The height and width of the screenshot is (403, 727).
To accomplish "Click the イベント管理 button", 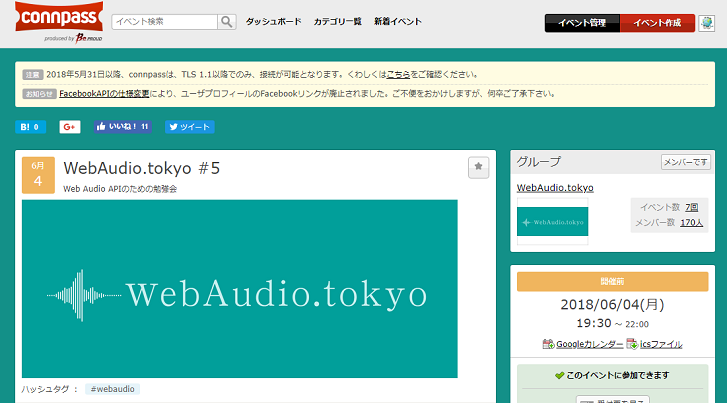I will (582, 23).
